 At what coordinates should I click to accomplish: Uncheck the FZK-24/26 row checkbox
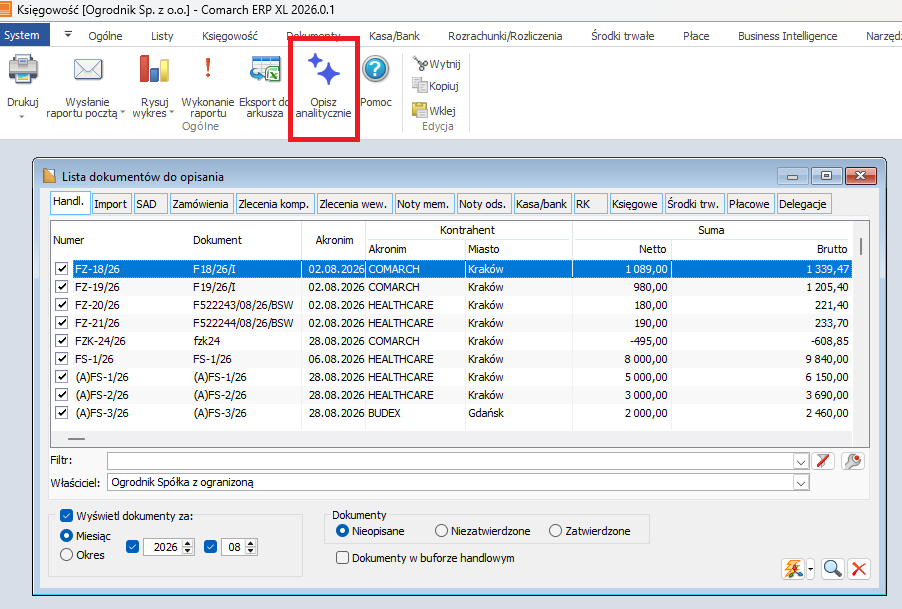coord(62,340)
